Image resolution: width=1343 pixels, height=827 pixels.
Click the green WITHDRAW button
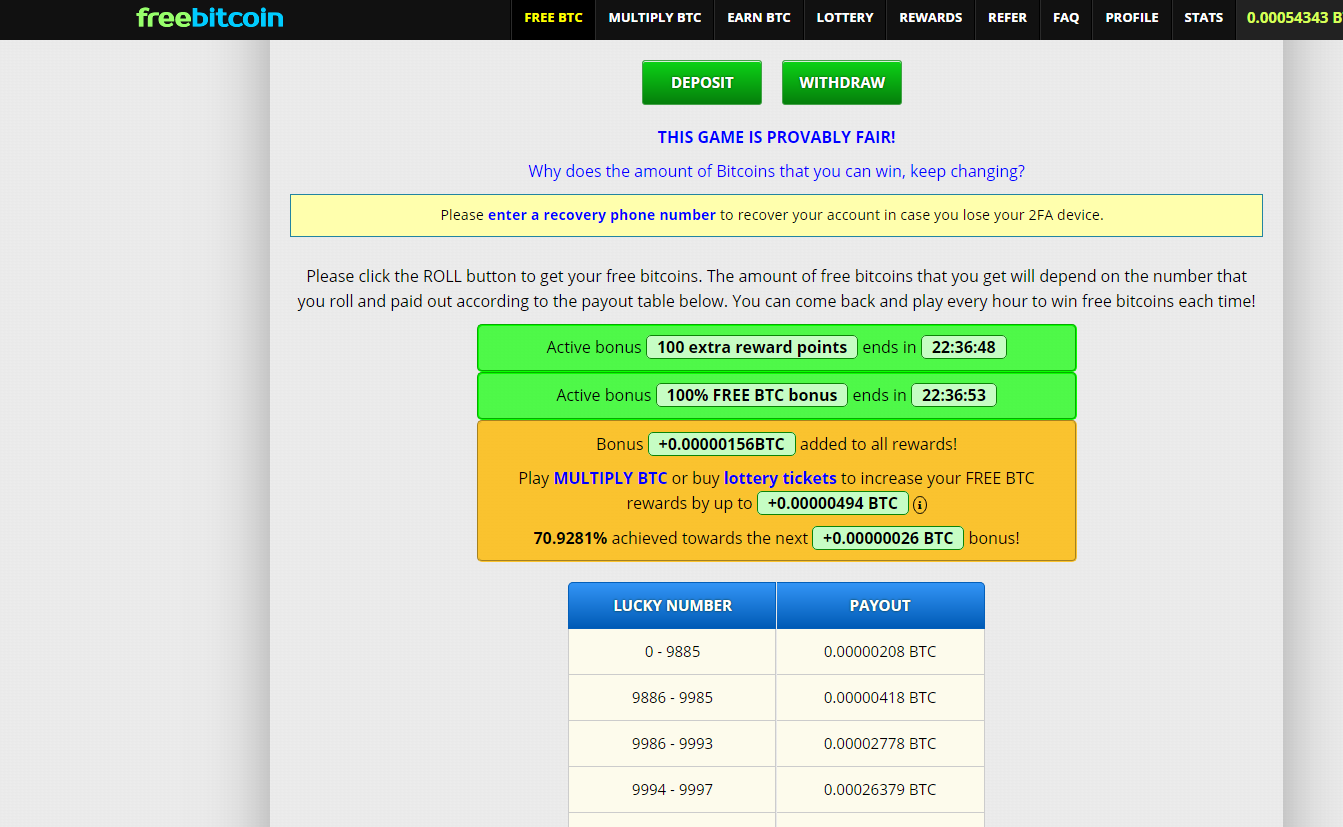[842, 83]
